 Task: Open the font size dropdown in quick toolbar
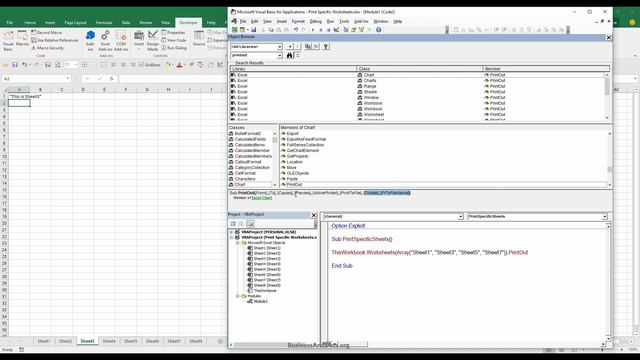coord(76,64)
